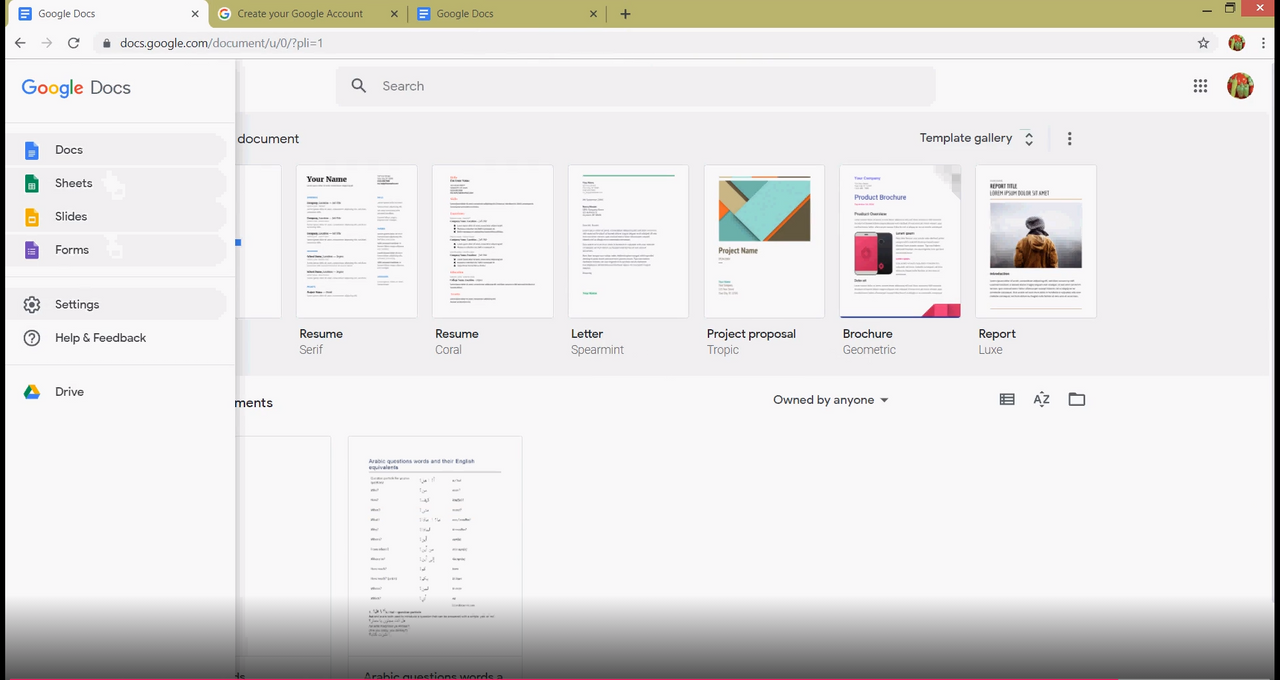Click the site padlock icon
The image size is (1280, 680).
click(107, 43)
